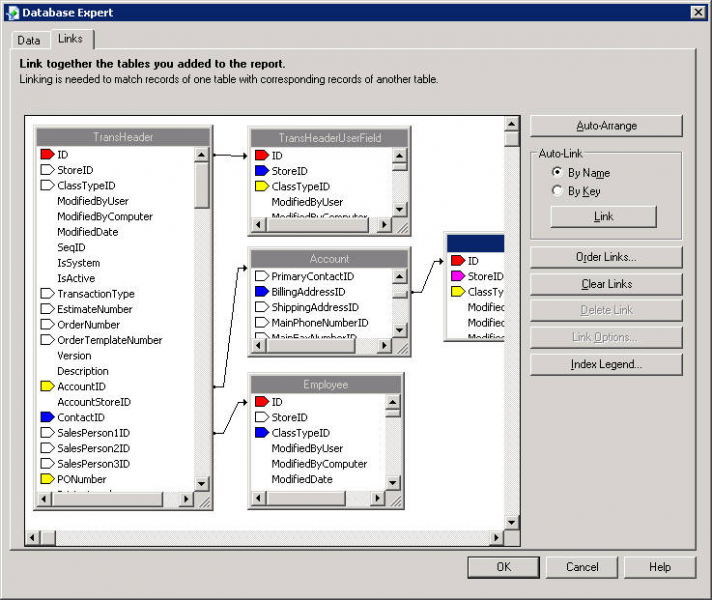The height and width of the screenshot is (600, 712).
Task: Click the ShippingAddressID tag icon
Action: [x=262, y=307]
